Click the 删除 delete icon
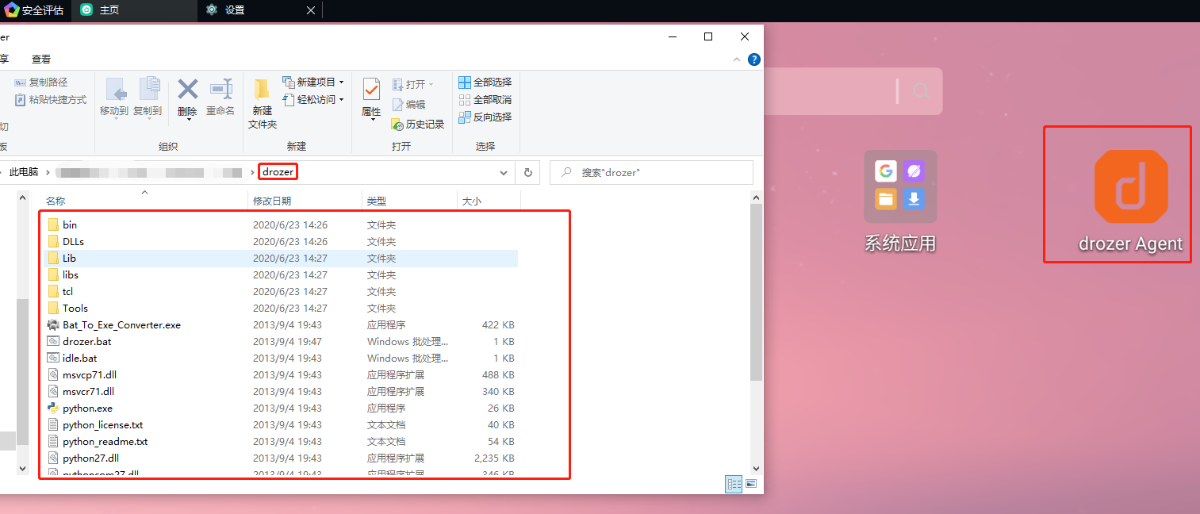 [187, 90]
